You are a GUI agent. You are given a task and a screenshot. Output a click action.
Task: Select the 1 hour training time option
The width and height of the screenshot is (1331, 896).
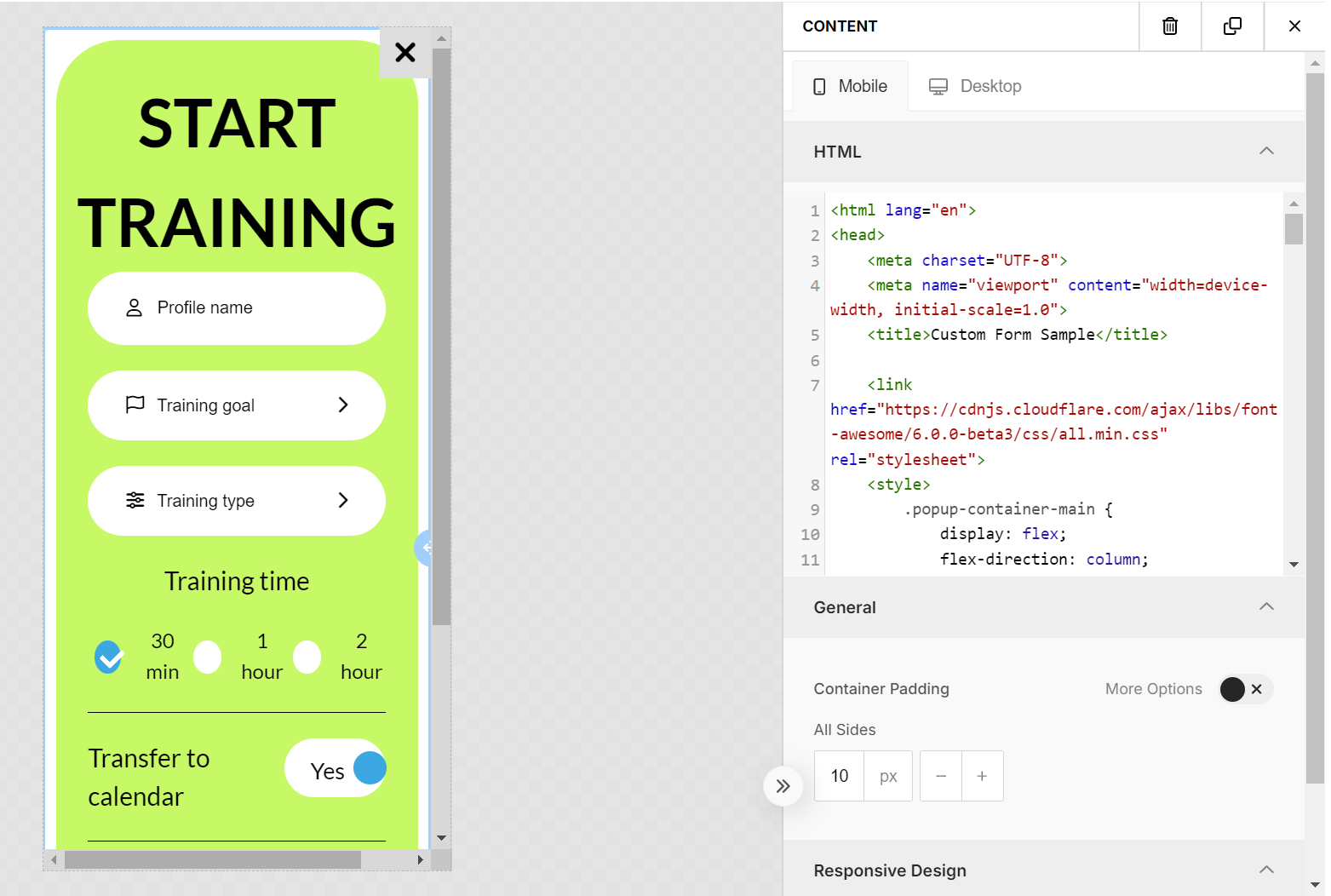pos(208,657)
